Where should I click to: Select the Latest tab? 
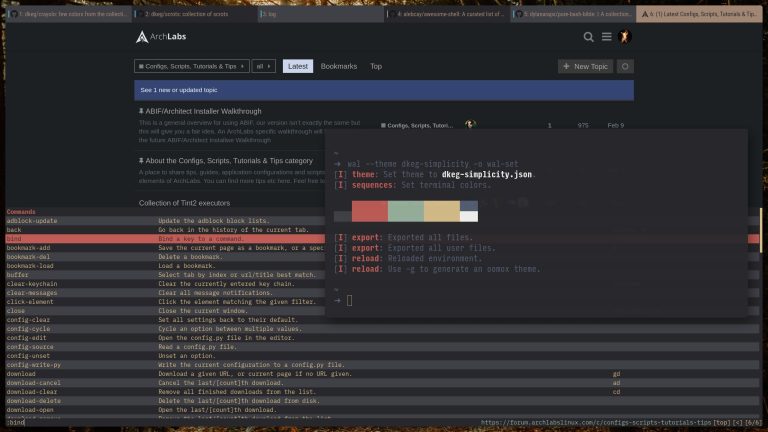297,66
